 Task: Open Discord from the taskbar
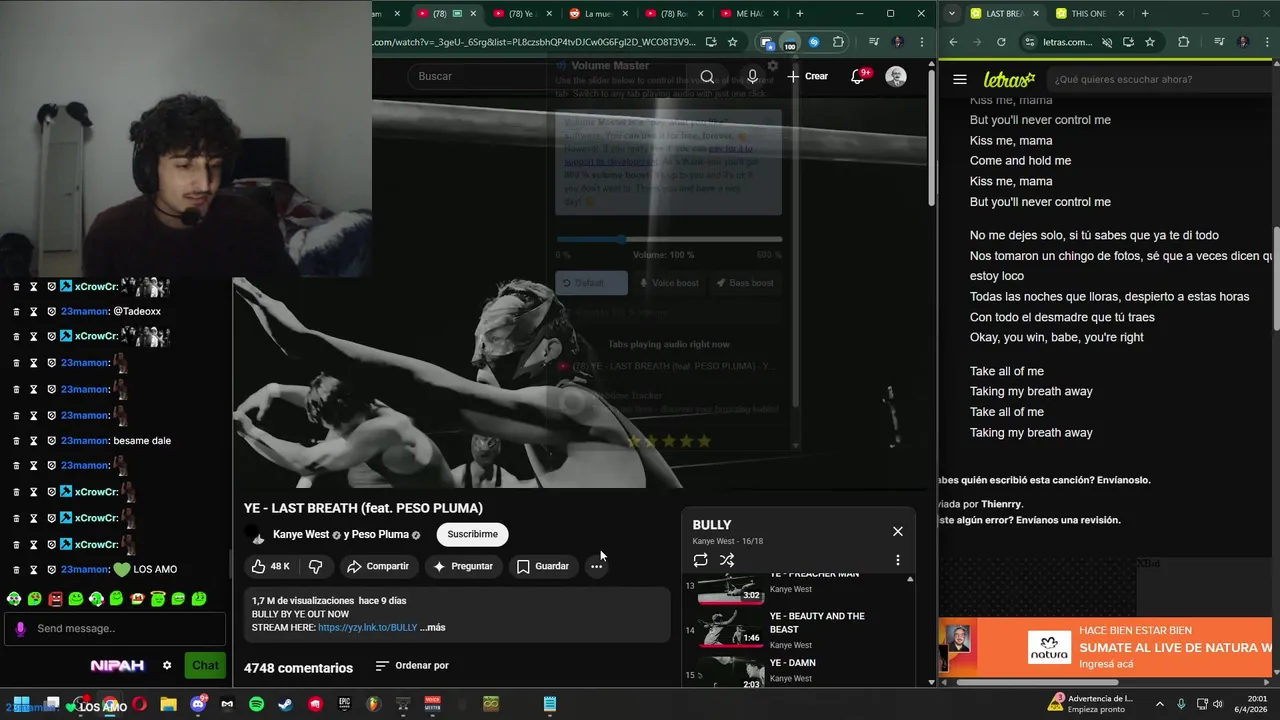pyautogui.click(x=198, y=704)
